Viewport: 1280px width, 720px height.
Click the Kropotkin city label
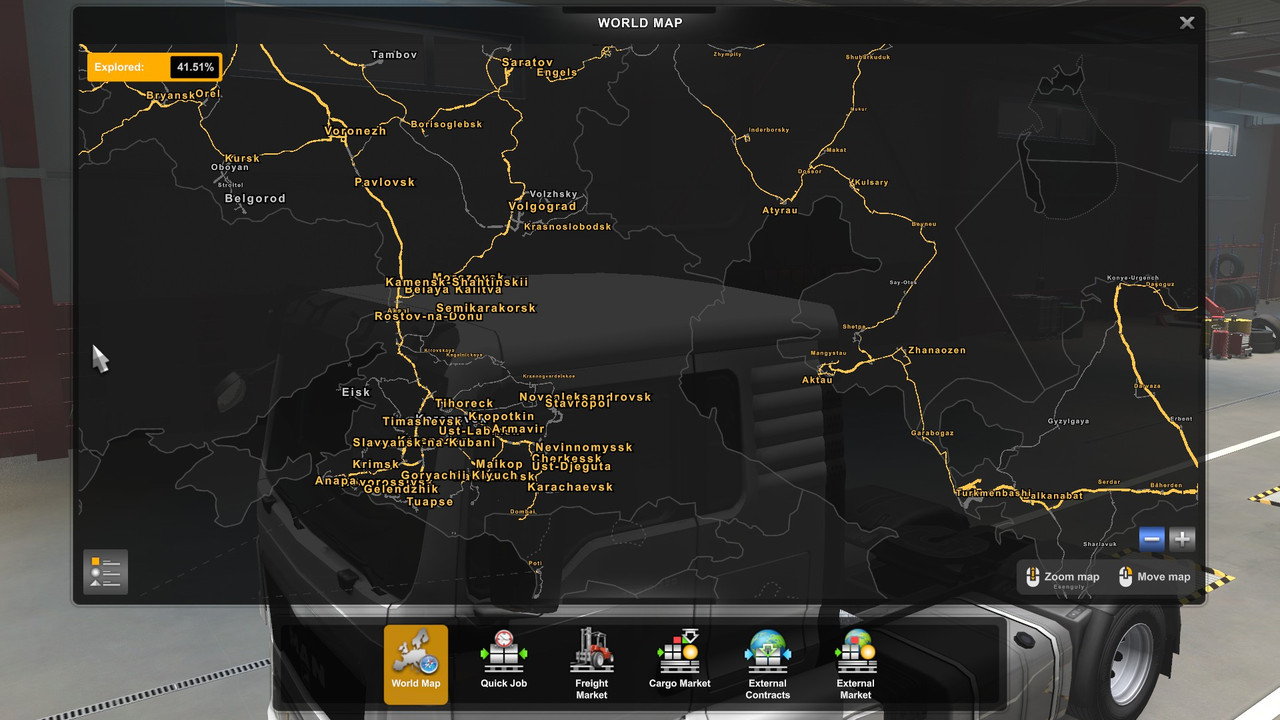click(x=502, y=417)
